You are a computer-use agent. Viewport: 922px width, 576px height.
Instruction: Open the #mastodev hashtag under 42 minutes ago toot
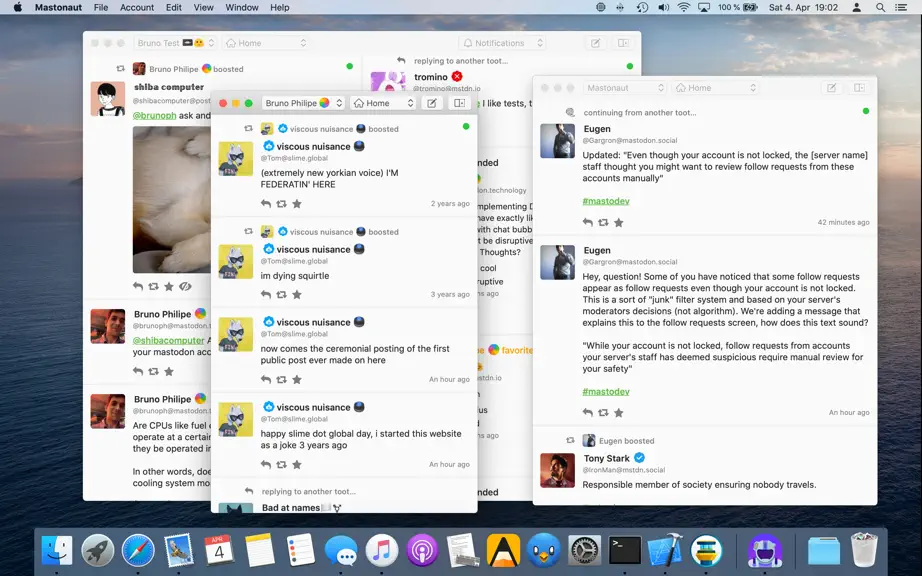click(606, 201)
